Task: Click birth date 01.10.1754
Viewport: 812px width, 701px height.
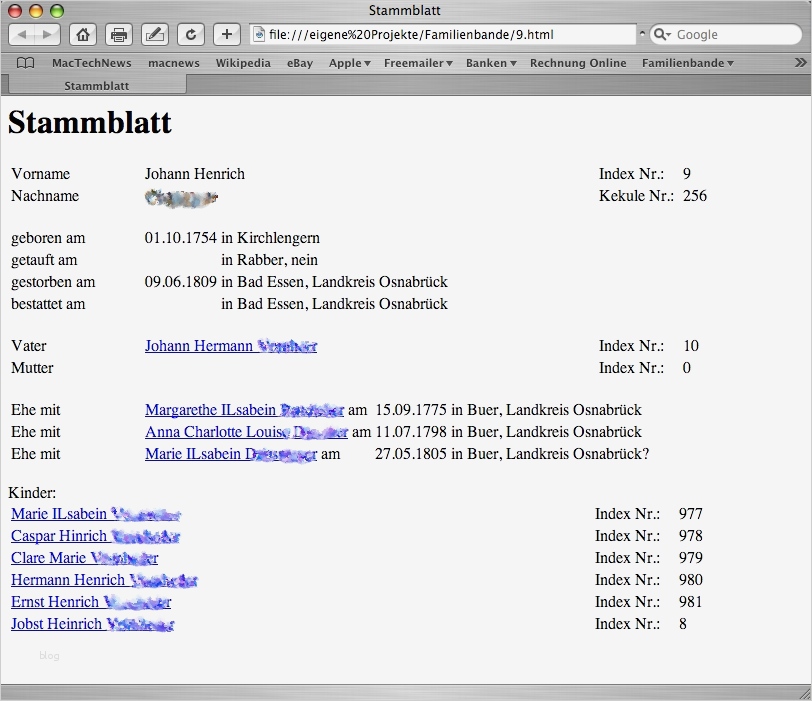Action: (x=181, y=238)
